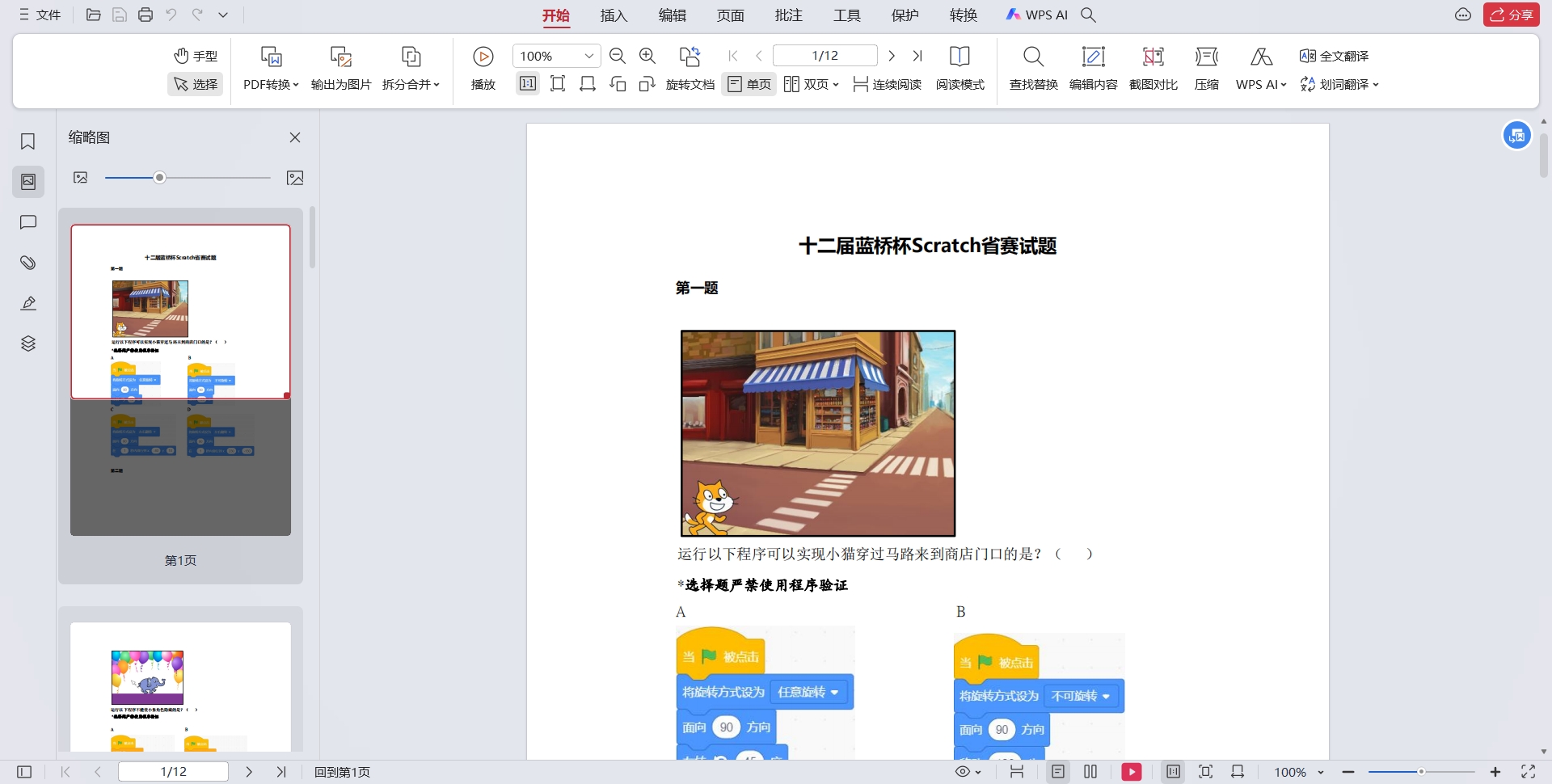Switch to the 编辑 tab
Image resolution: width=1552 pixels, height=784 pixels.
click(672, 15)
